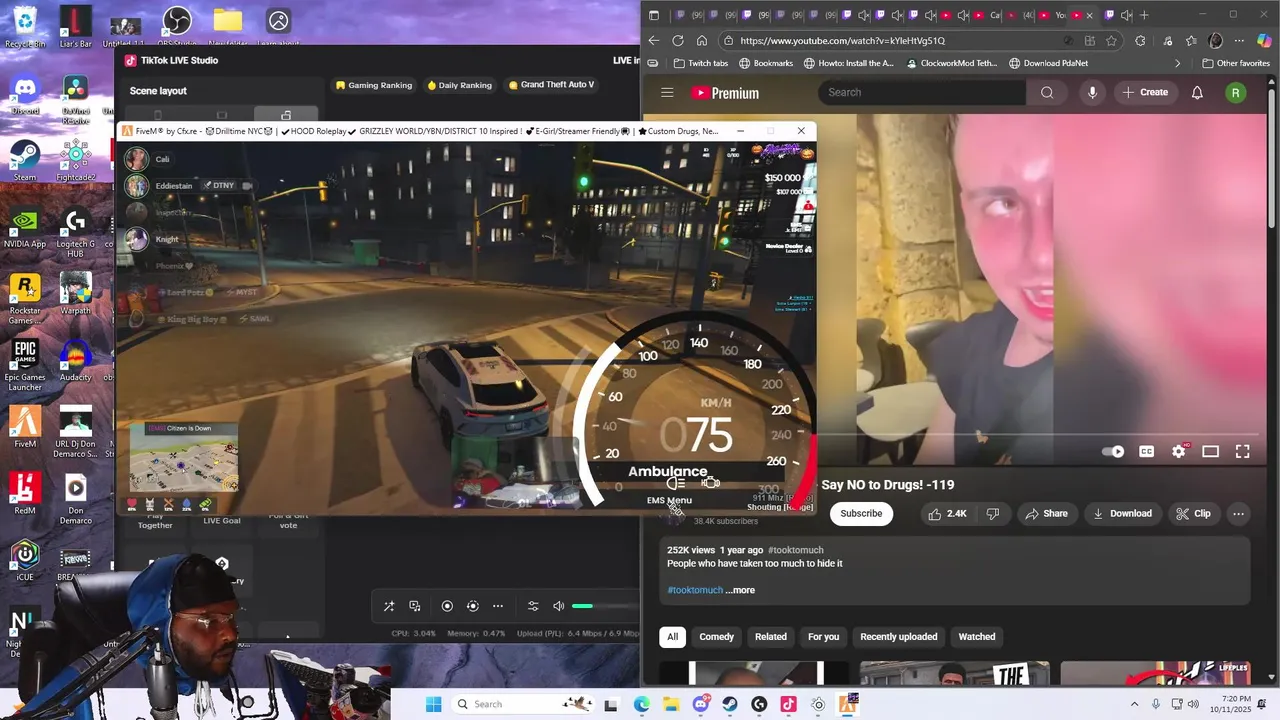Mute TikTok Studio speaker audio
The image size is (1280, 720).
(x=558, y=606)
